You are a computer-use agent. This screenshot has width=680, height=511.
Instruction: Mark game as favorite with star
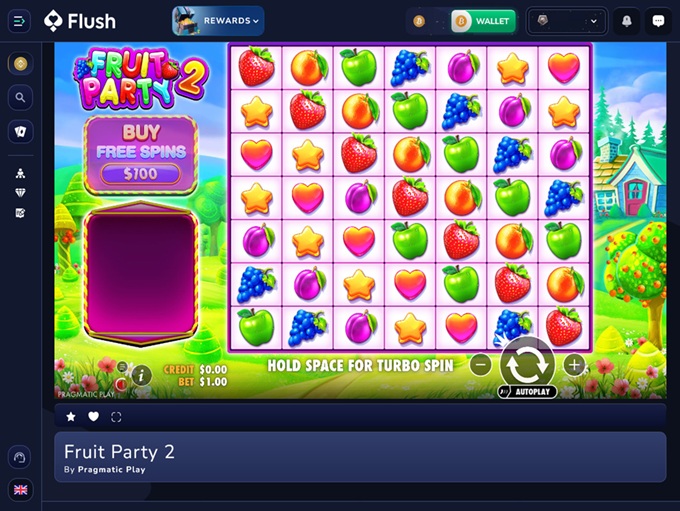(71, 417)
